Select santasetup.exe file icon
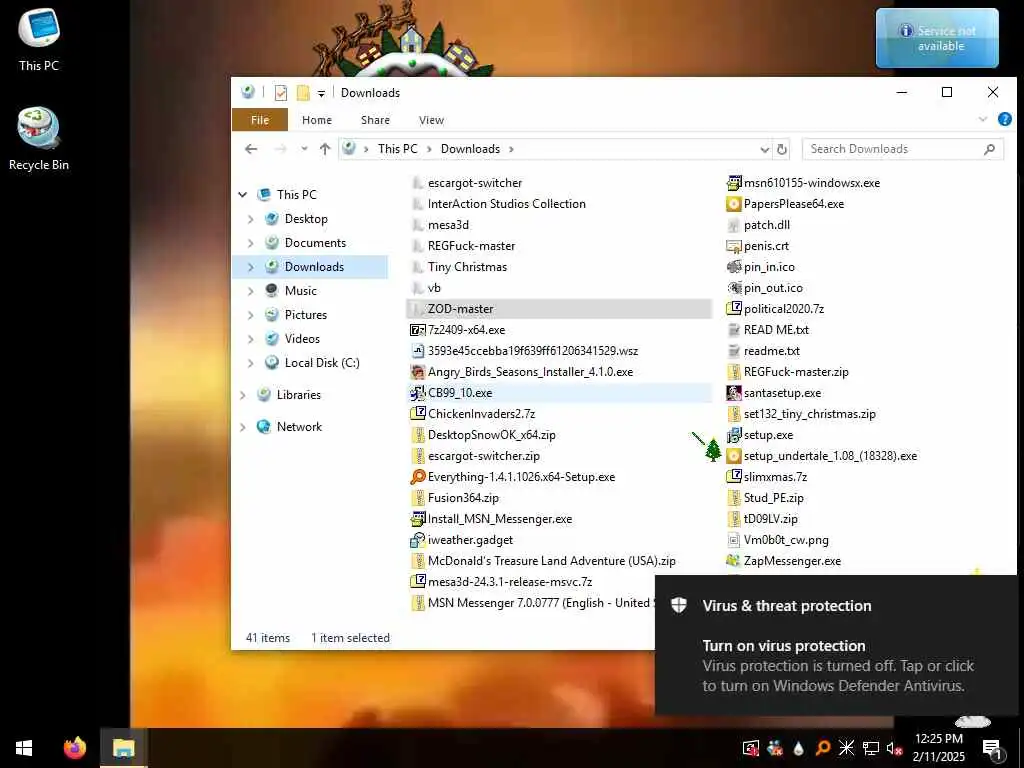This screenshot has width=1024, height=768. coord(733,393)
